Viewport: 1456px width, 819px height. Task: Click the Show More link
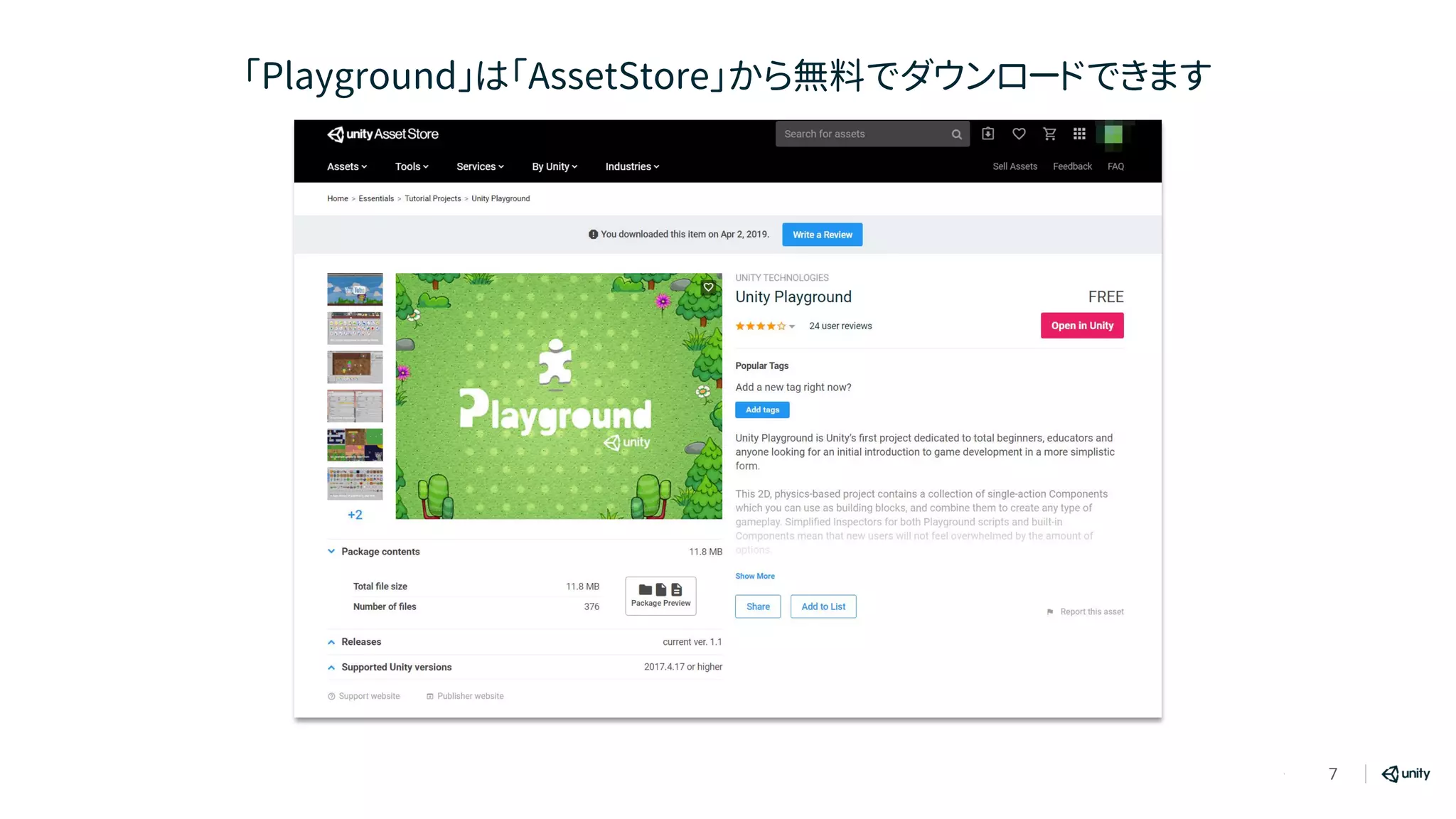755,577
